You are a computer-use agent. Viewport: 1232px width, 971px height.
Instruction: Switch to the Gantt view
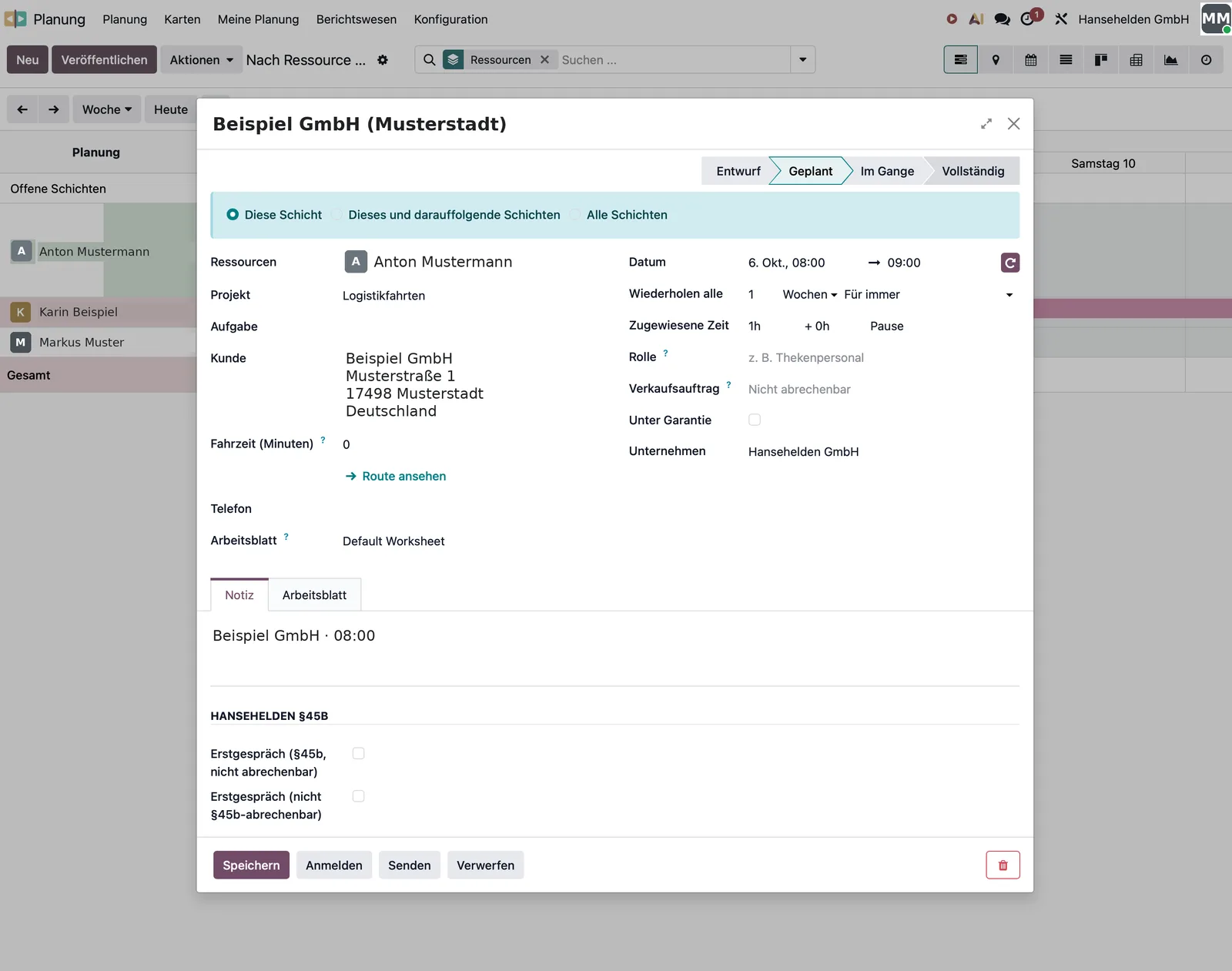(961, 60)
